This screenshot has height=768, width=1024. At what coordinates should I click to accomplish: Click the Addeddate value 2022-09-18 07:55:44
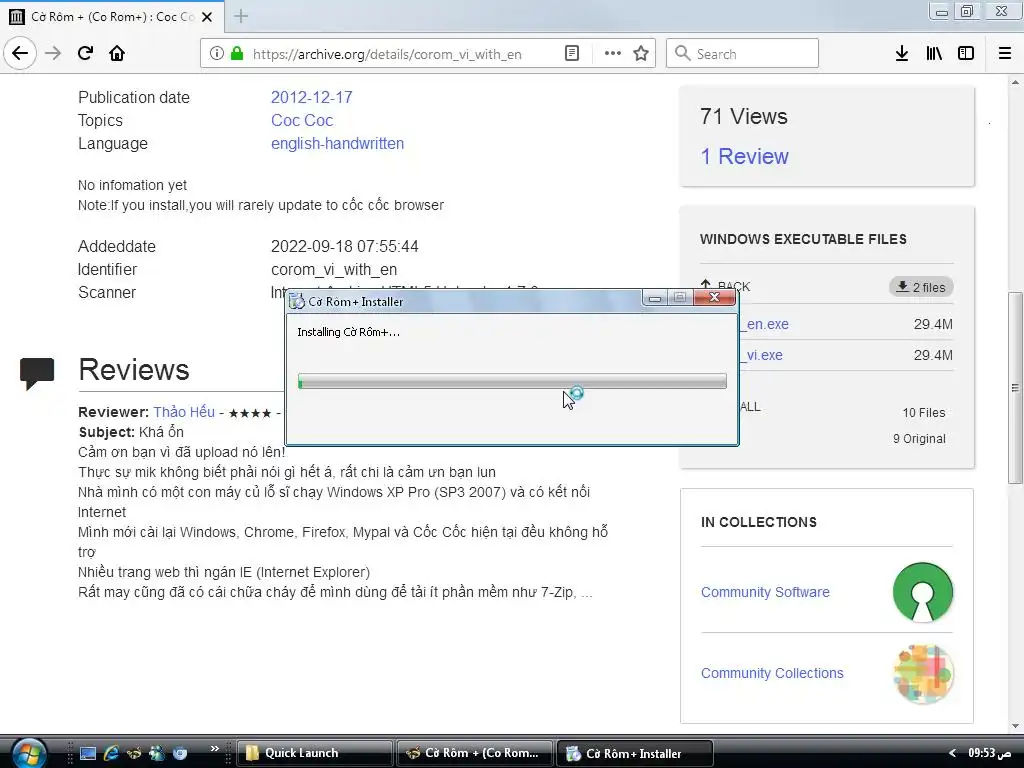click(x=345, y=246)
